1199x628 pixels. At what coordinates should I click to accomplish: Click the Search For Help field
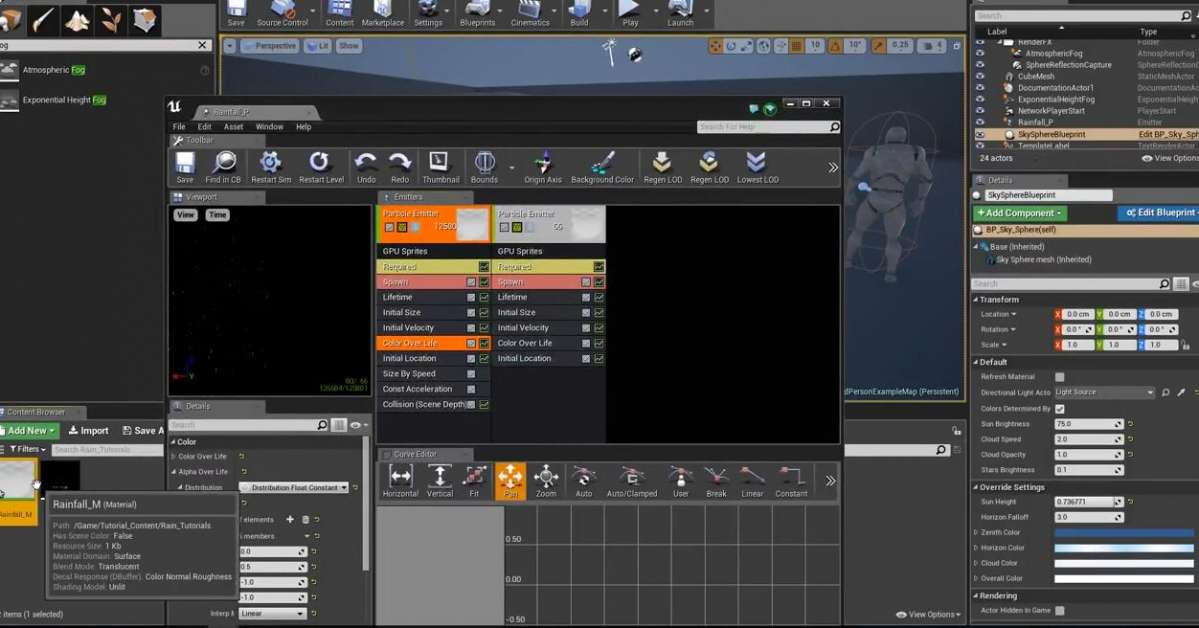click(768, 127)
